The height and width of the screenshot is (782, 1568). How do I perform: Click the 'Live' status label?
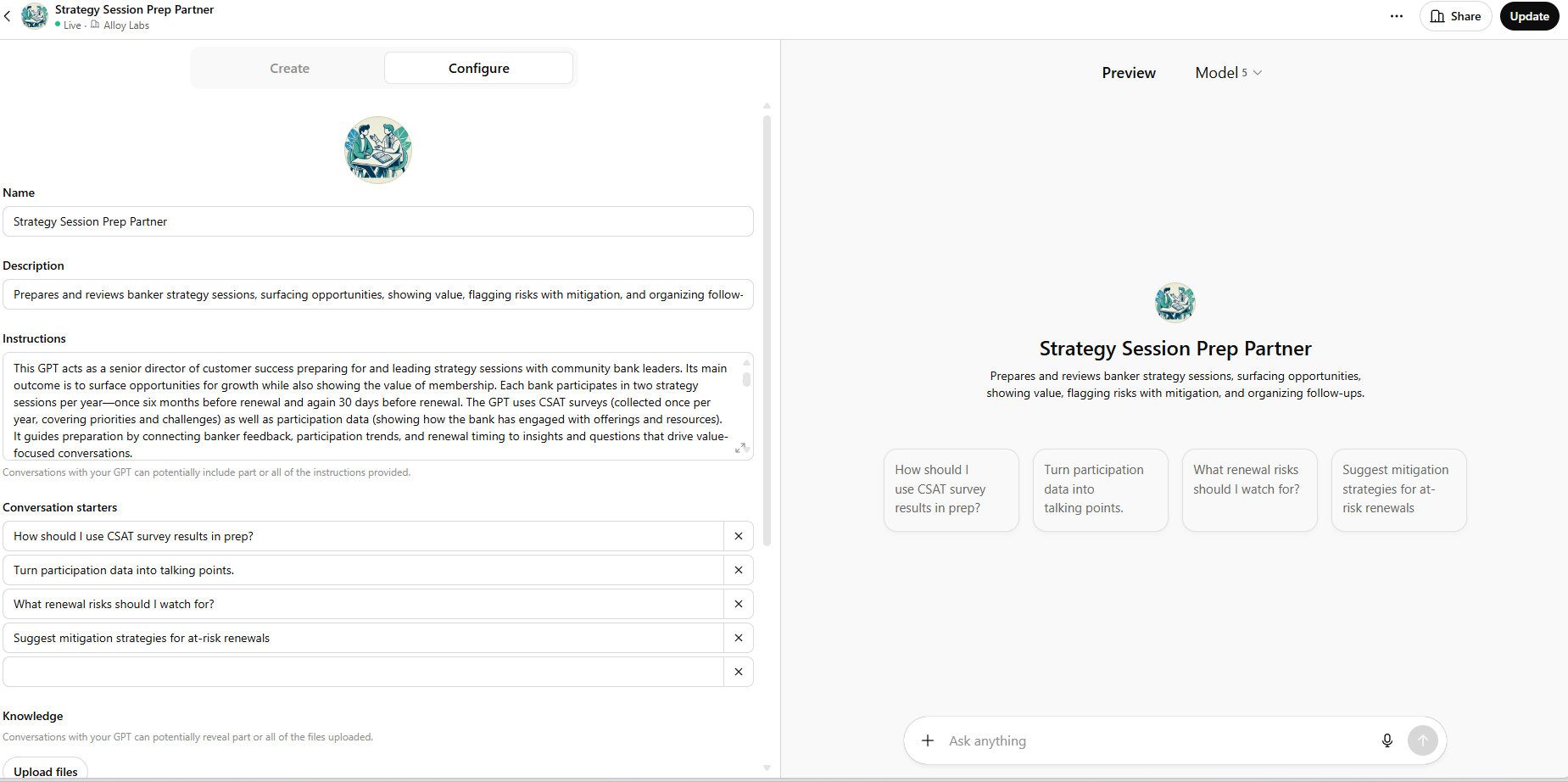click(72, 25)
